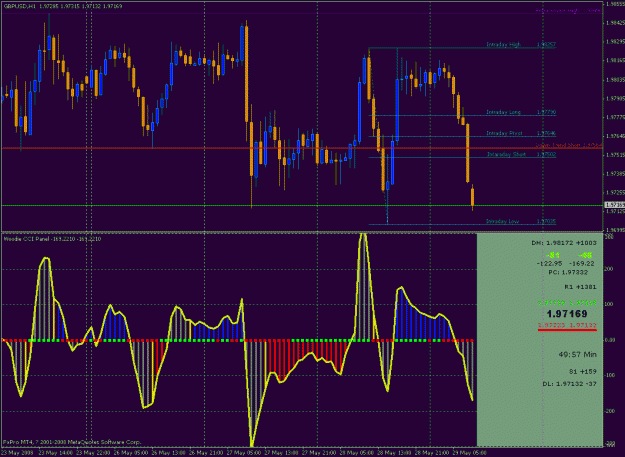This screenshot has height=457, width=625.
Task: Click the 'R1 +1381' readout
Action: click(580, 287)
